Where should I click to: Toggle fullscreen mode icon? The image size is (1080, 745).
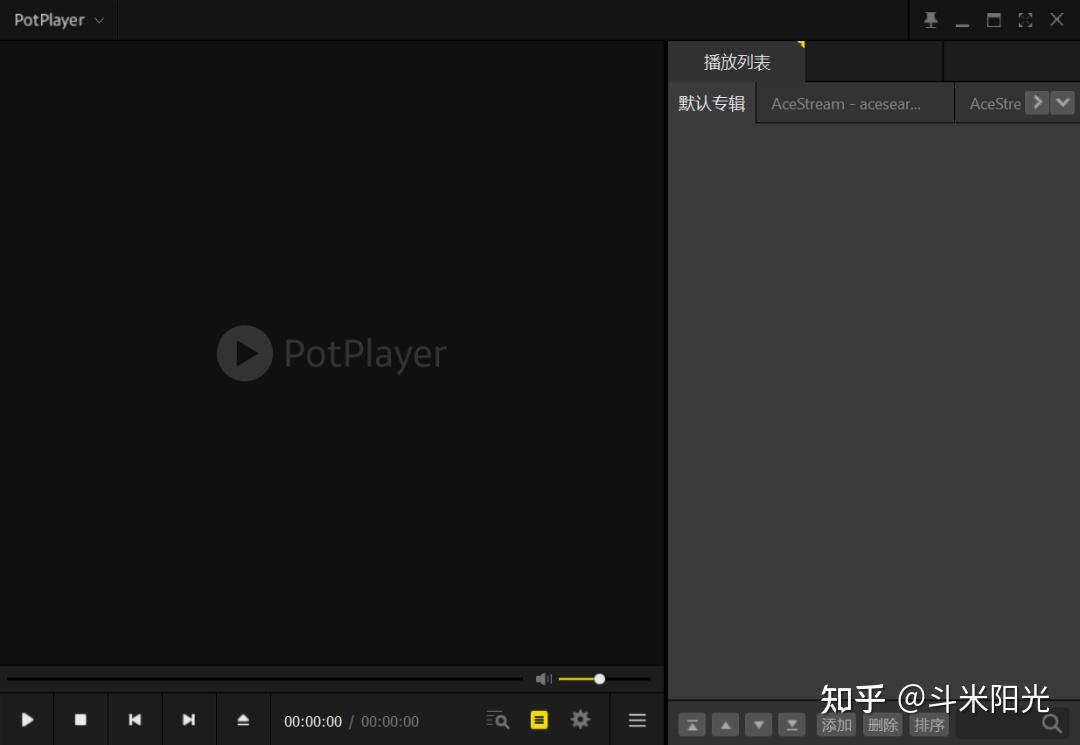point(1025,20)
